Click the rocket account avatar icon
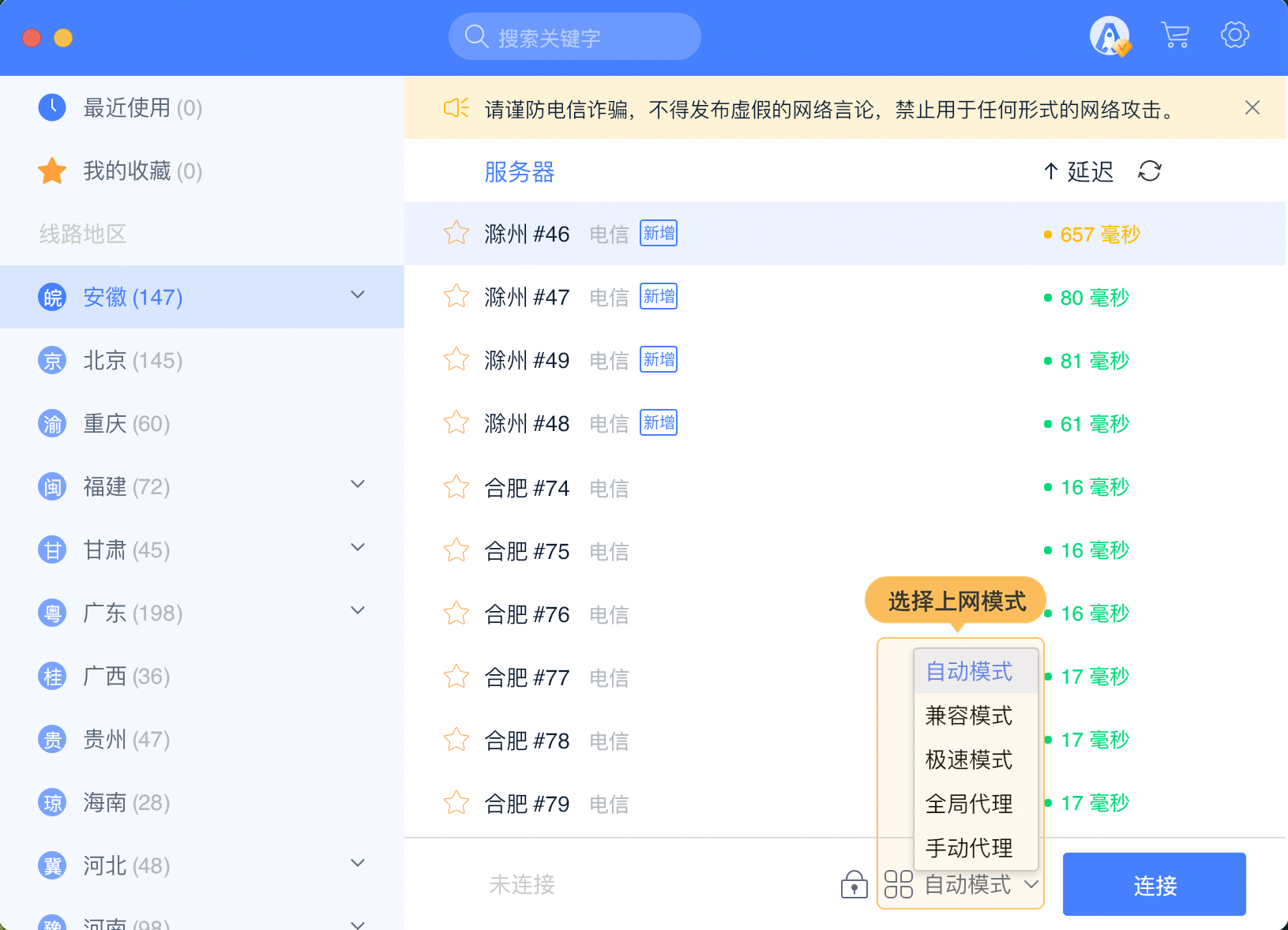Screen dimensions: 1288x930 click(1110, 36)
